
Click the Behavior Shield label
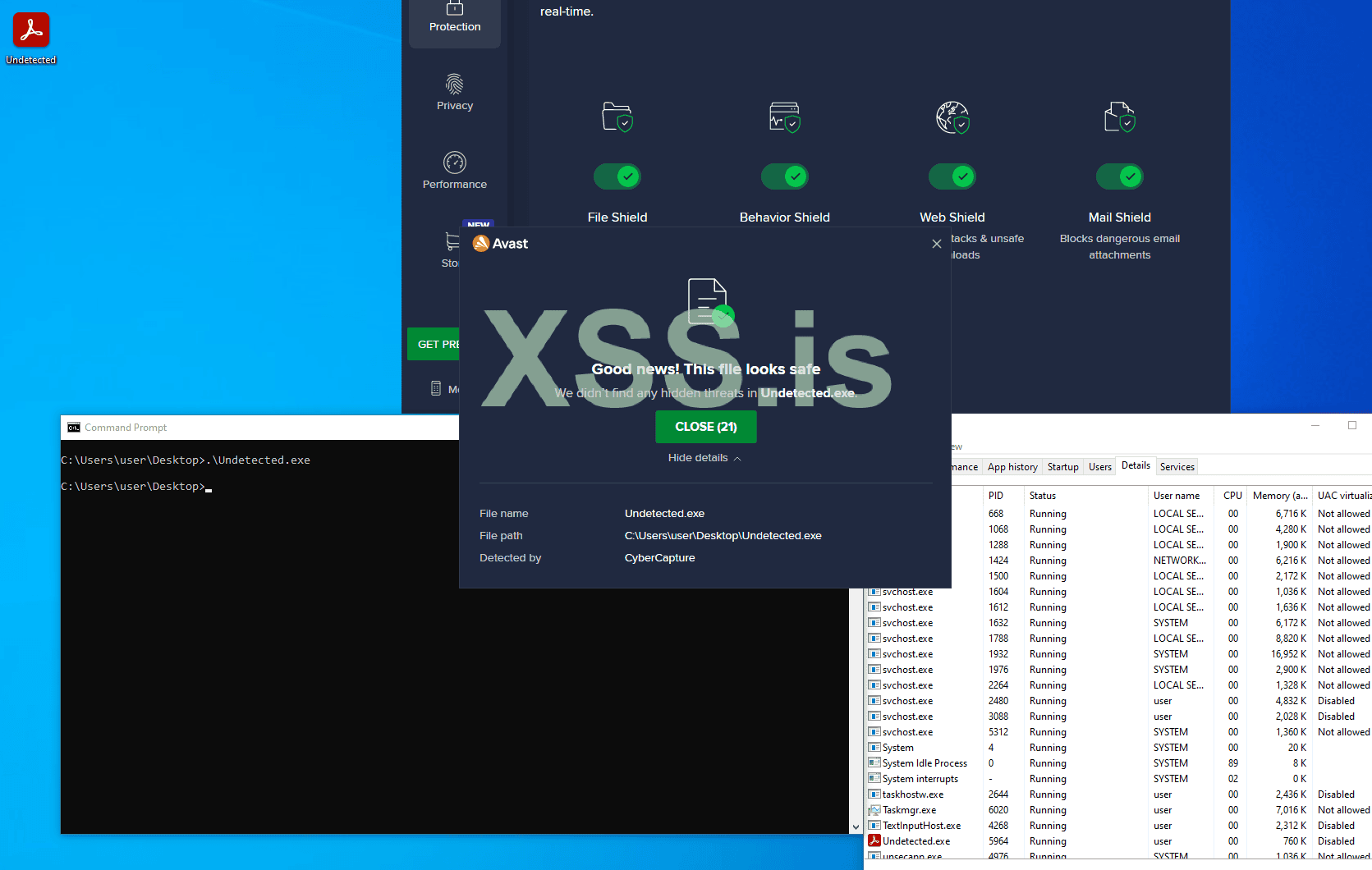pyautogui.click(x=785, y=217)
